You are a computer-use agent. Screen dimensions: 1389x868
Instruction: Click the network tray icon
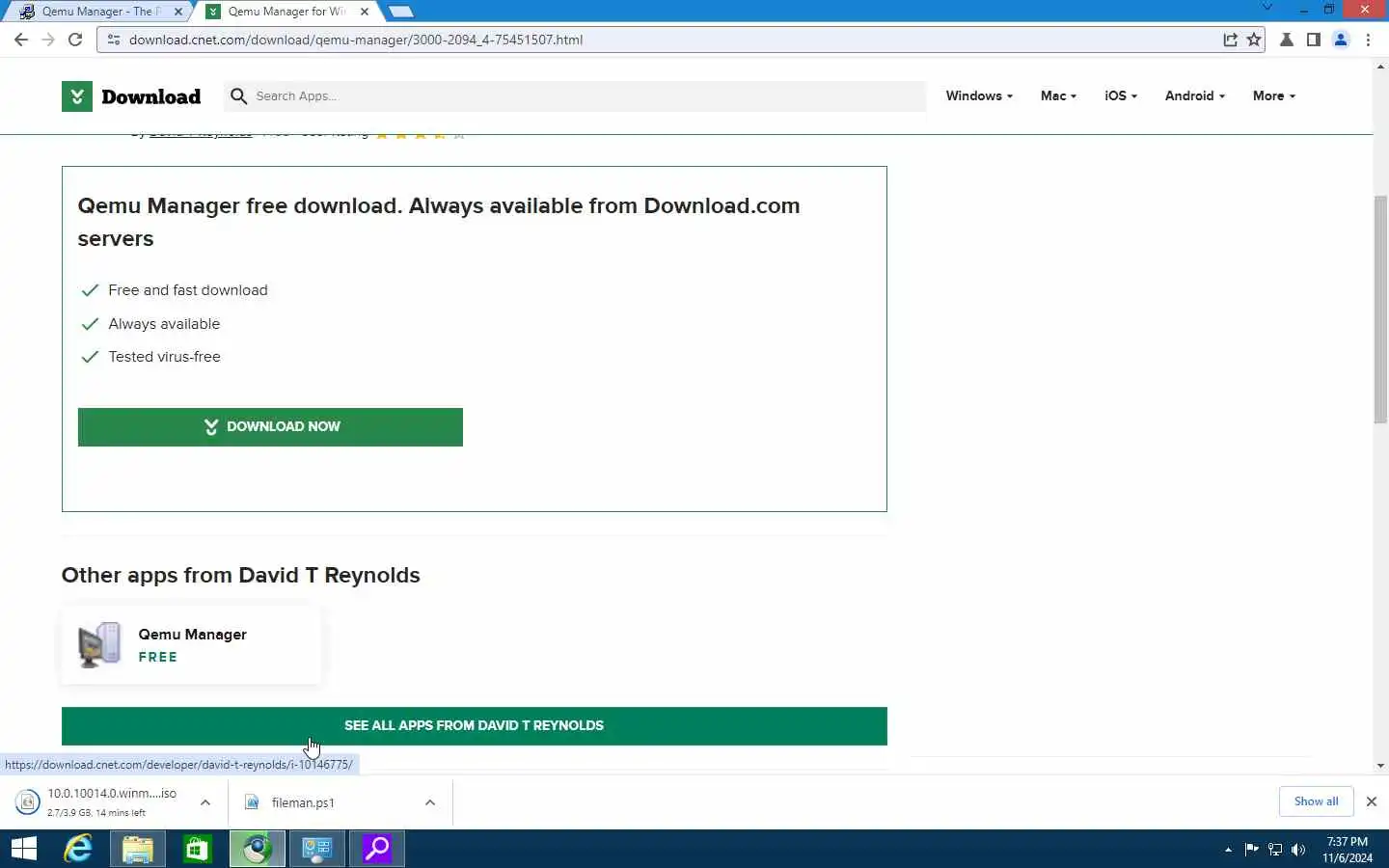[1275, 850]
